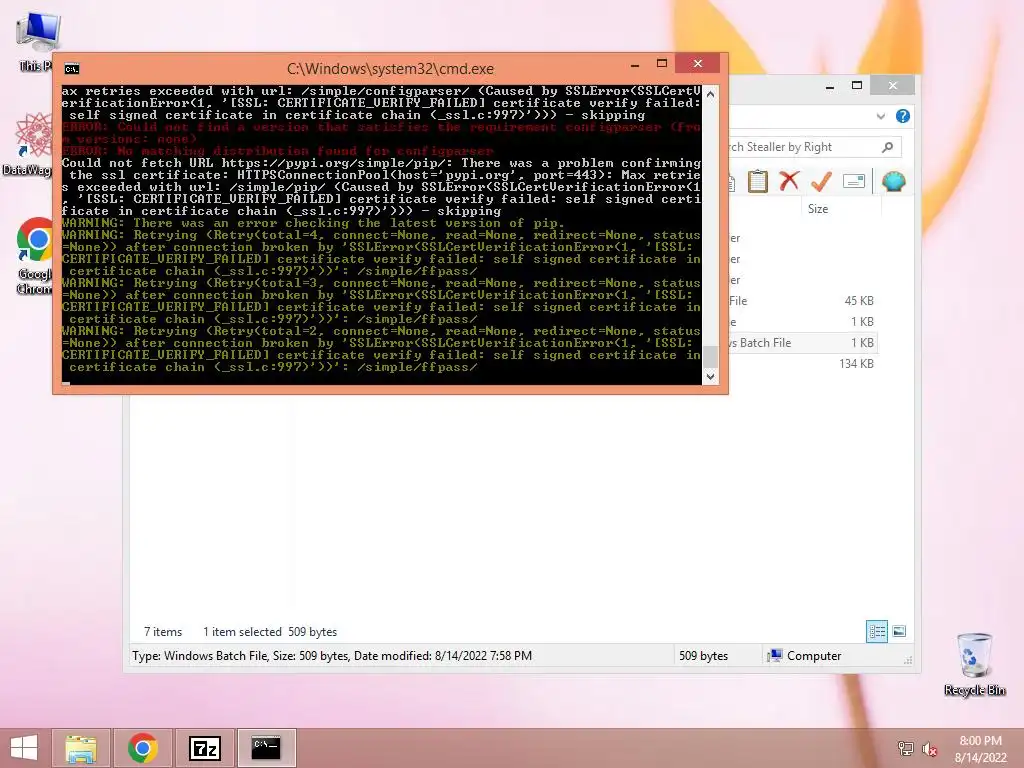Screen dimensions: 1024x768
Task: Switch to cmd window via taskbar icon
Action: [x=266, y=748]
